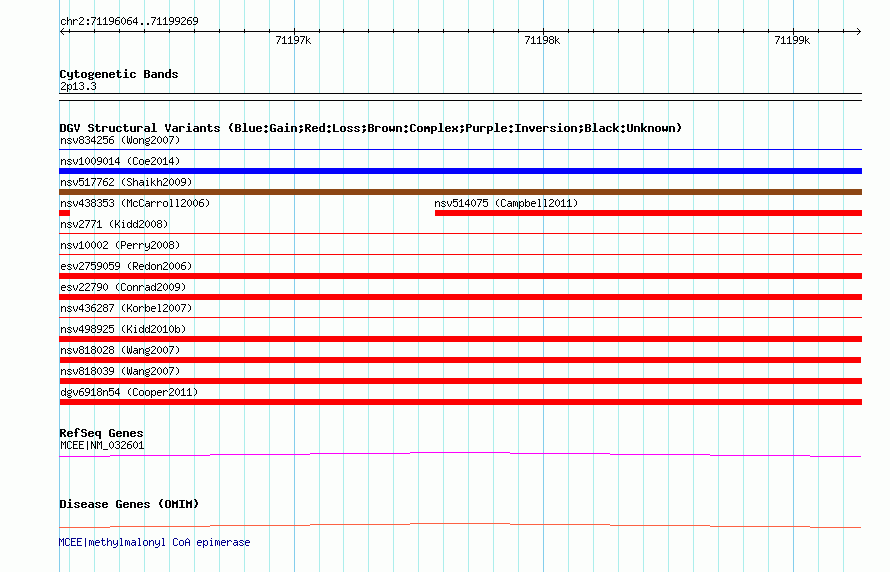Screen dimensions: 890x572
Task: Click the nsv1009014 (Coe2014) label
Action: pyautogui.click(x=120, y=161)
